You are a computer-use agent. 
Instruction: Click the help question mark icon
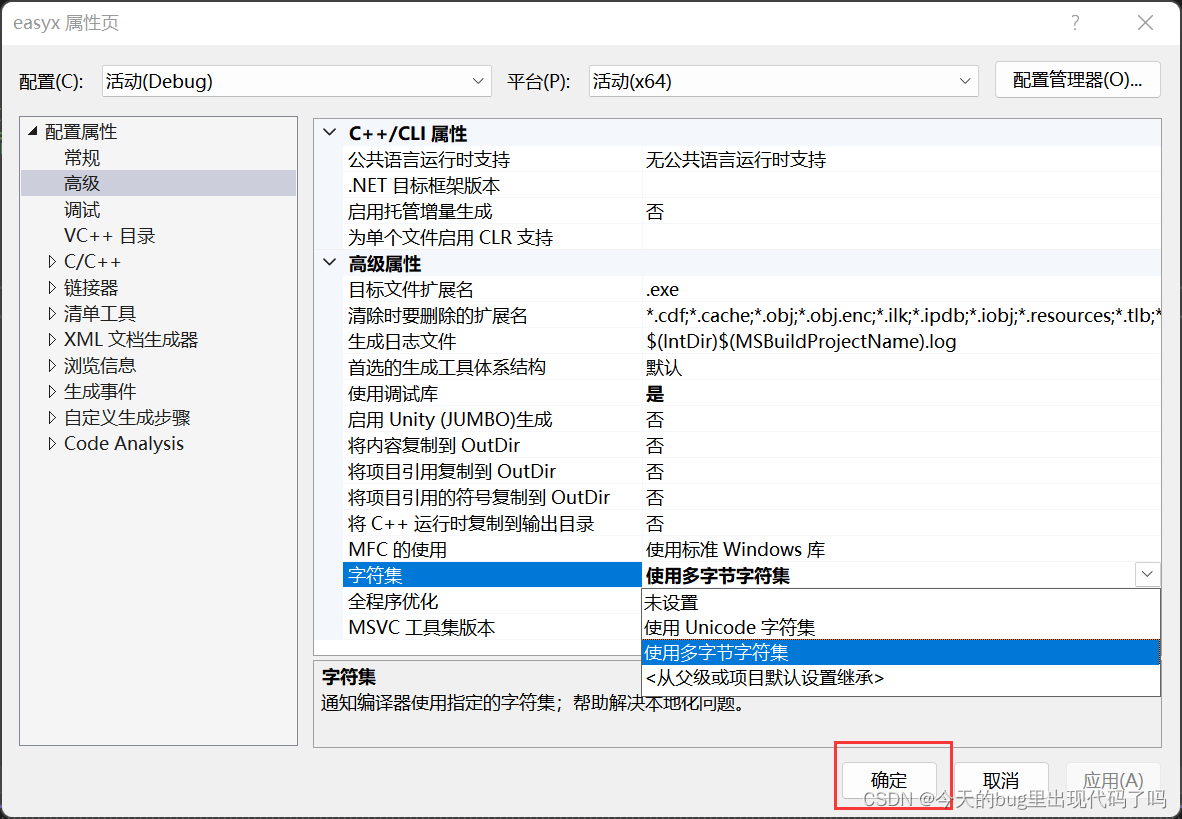(1075, 22)
